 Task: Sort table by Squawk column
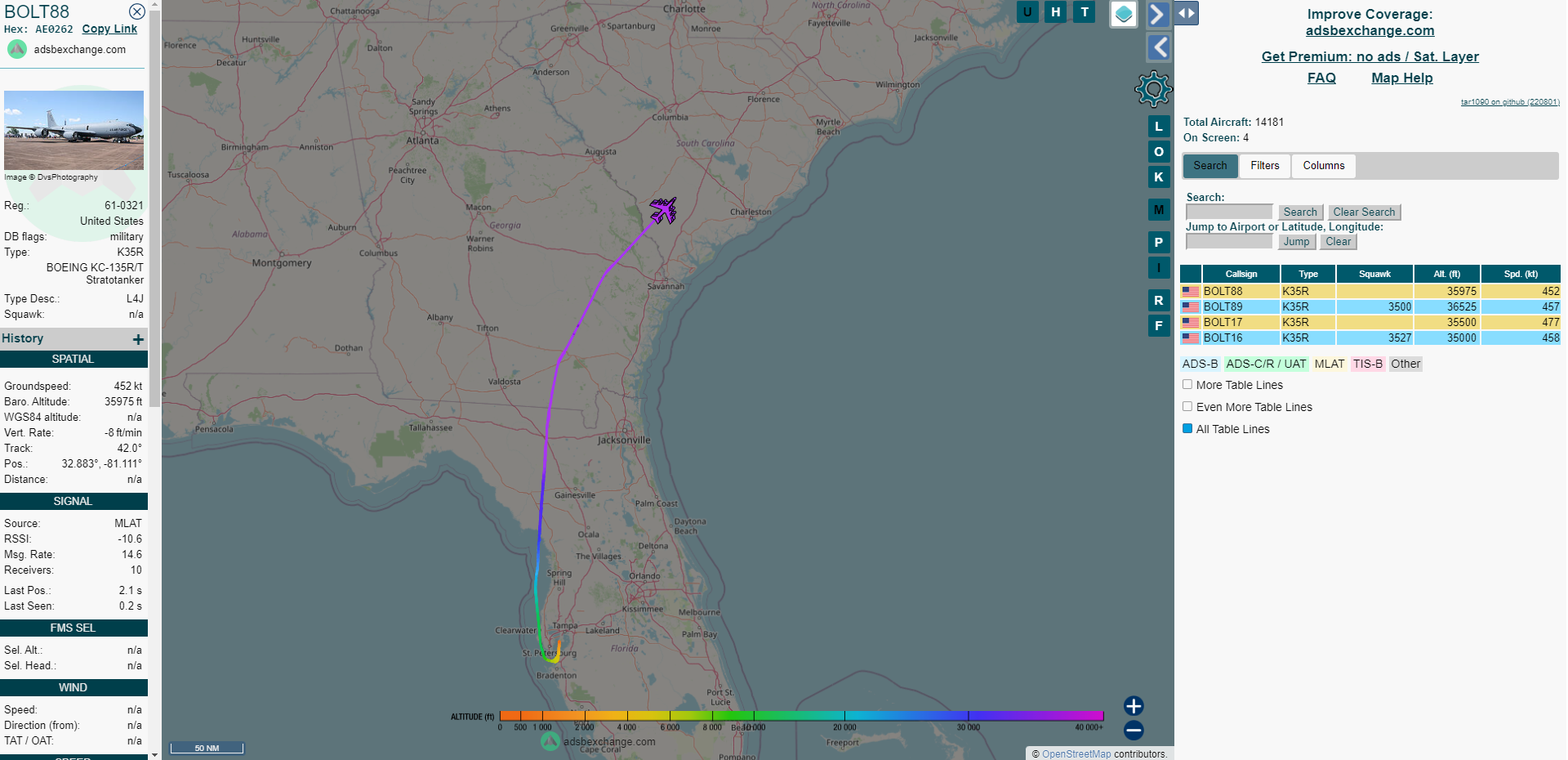1375,275
